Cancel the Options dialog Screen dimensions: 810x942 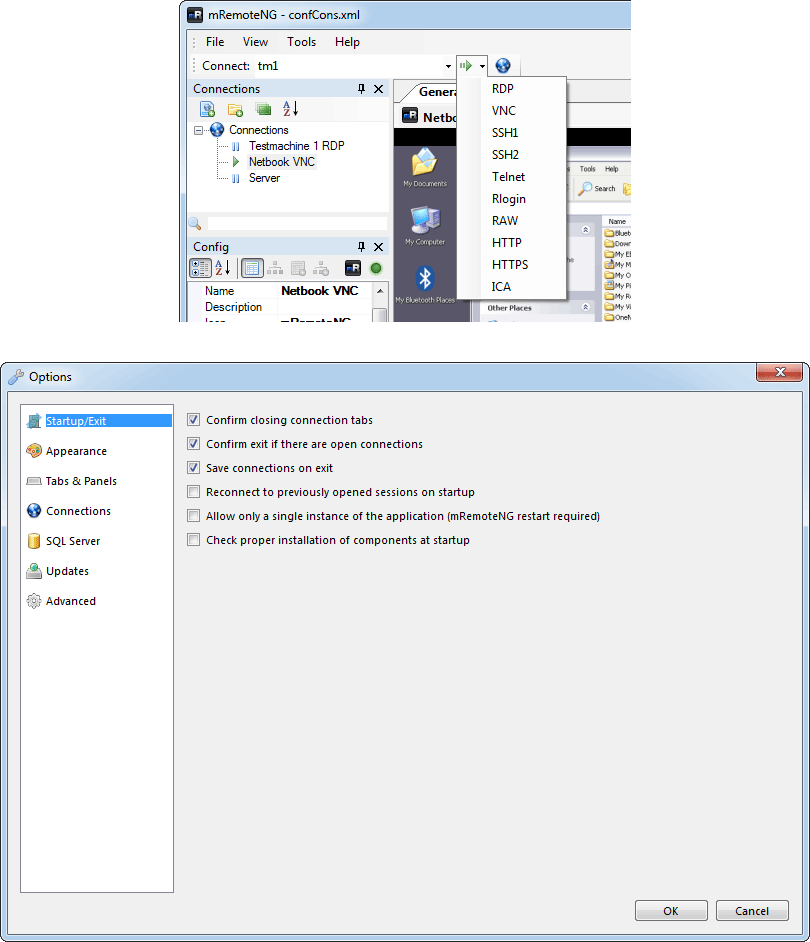pyautogui.click(x=752, y=910)
